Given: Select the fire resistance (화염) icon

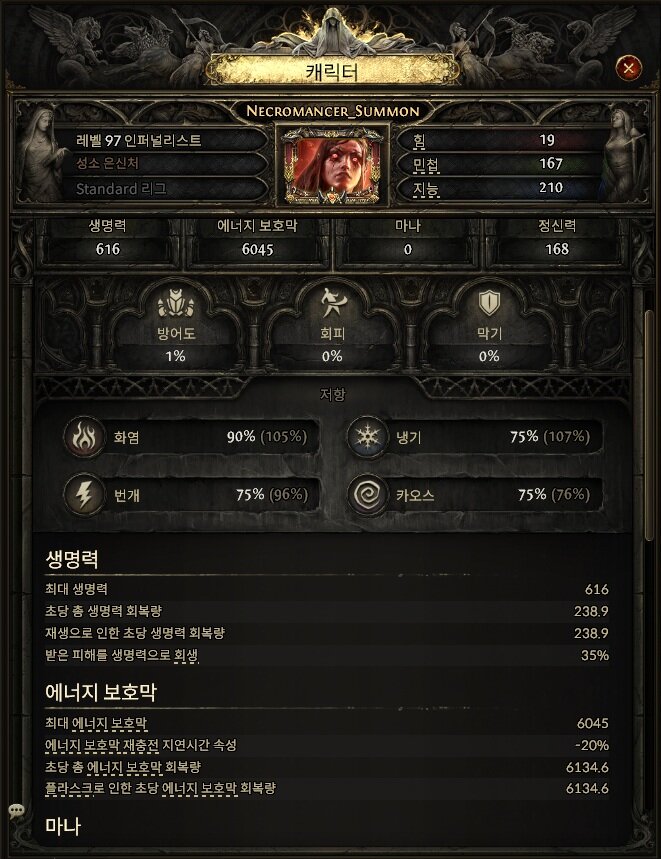Looking at the screenshot, I should pos(84,437).
